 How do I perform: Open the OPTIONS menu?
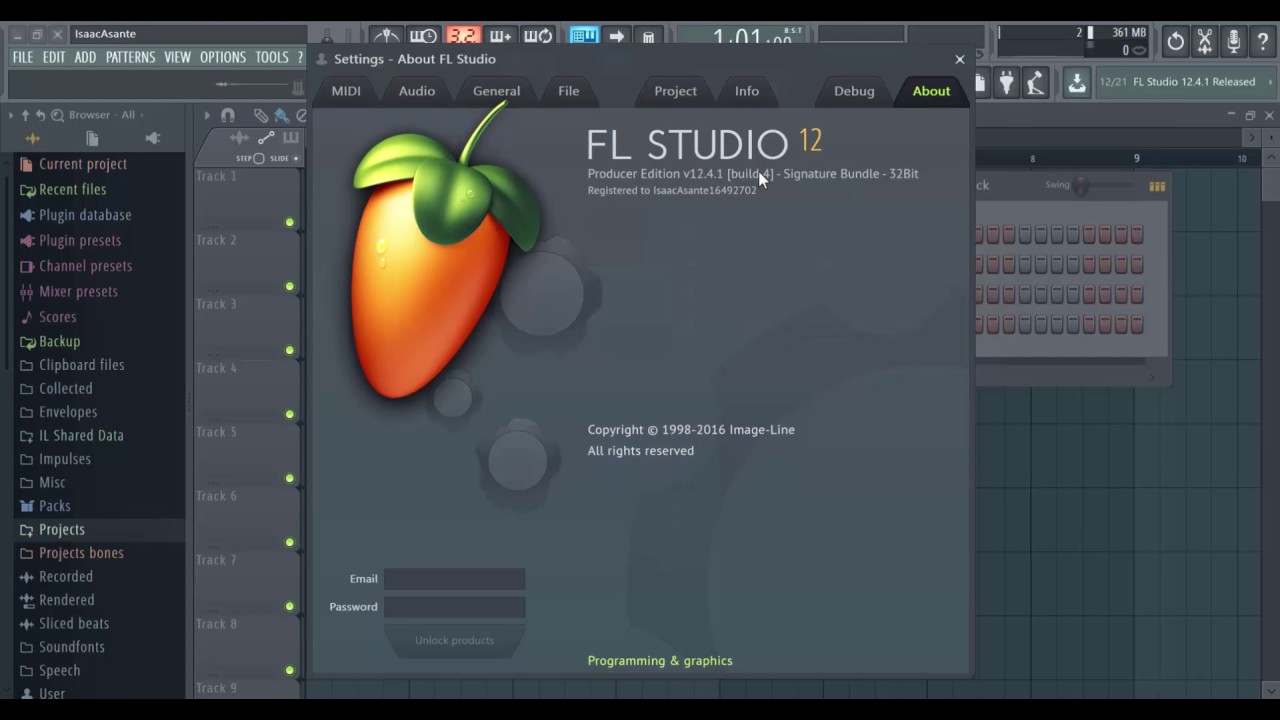222,57
